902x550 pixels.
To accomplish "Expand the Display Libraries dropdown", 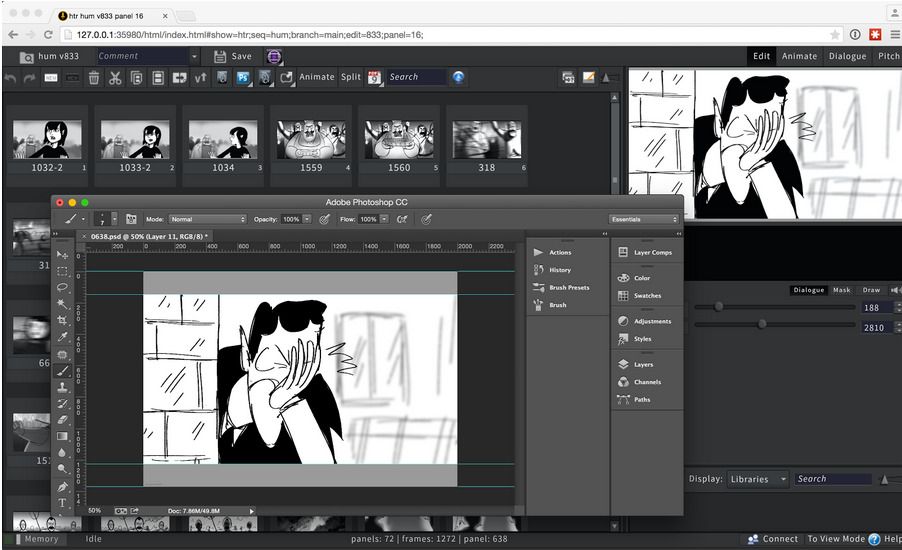I will pos(758,479).
